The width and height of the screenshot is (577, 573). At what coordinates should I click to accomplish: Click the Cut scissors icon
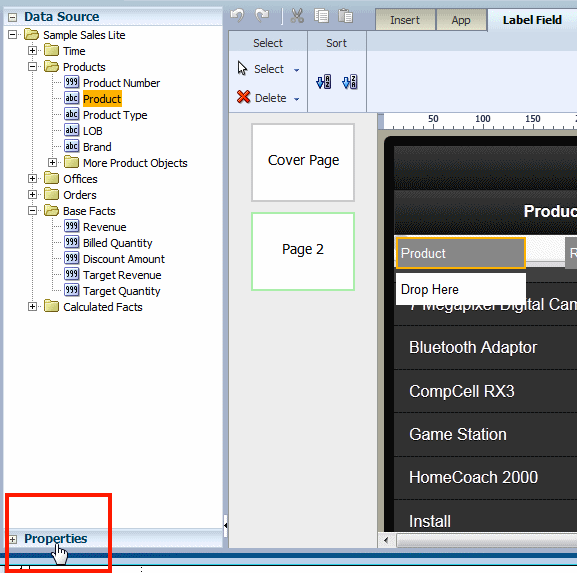coord(297,16)
